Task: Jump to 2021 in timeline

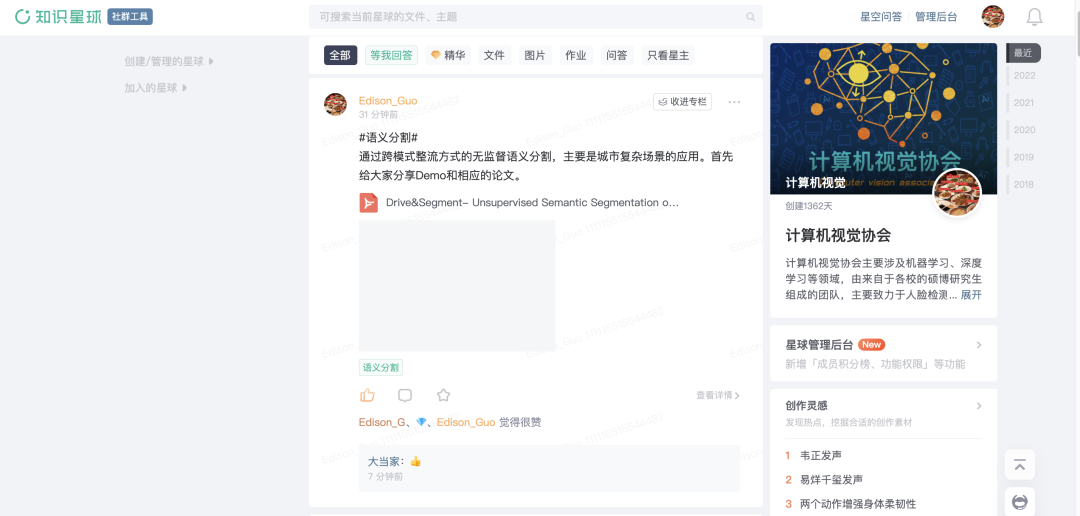Action: (x=1024, y=103)
